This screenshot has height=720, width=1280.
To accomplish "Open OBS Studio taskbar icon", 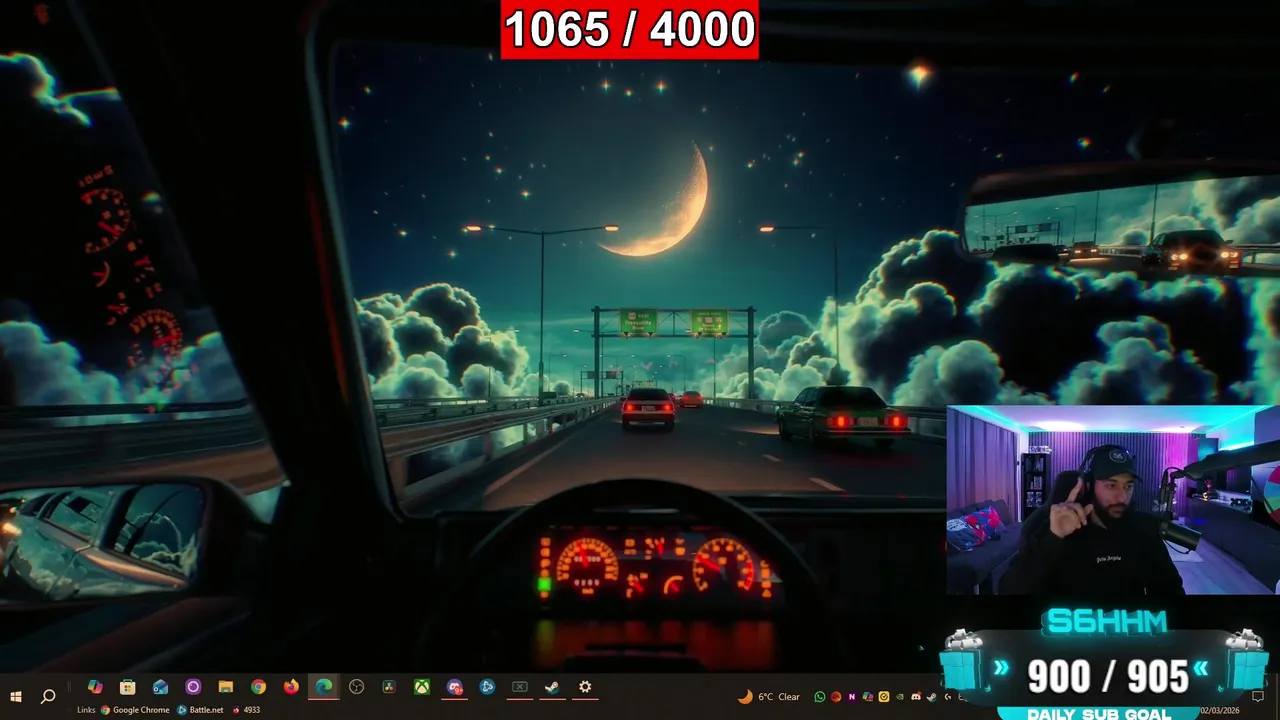I will coord(356,687).
